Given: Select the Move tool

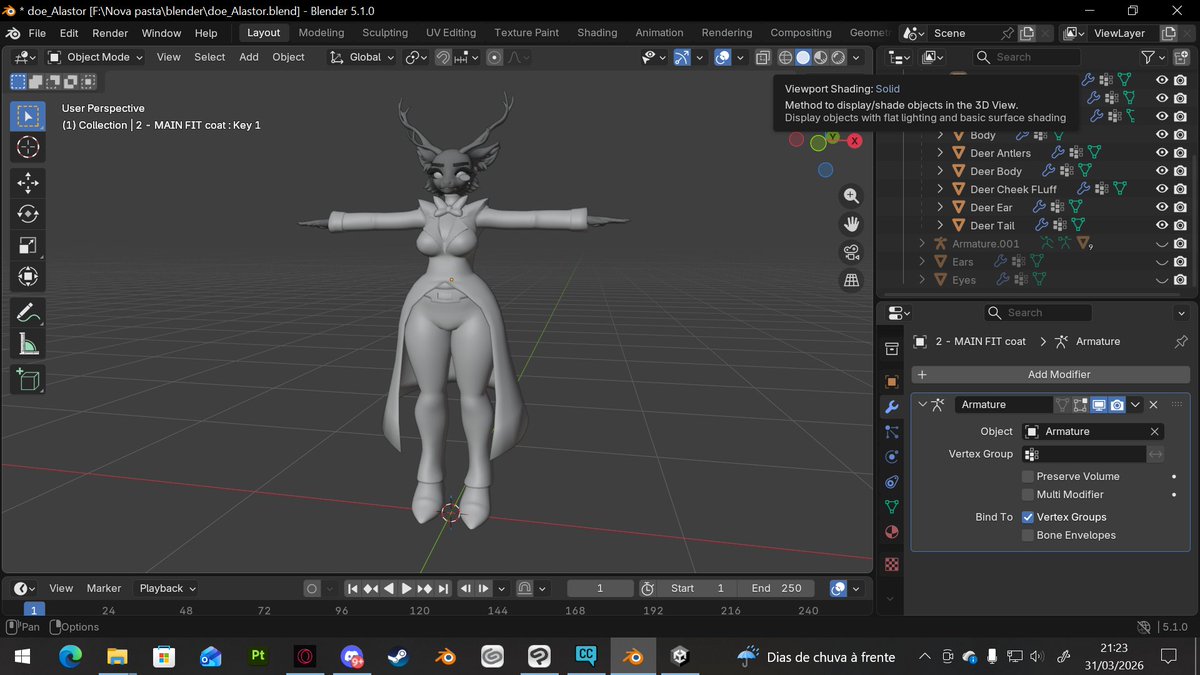Looking at the screenshot, I should pos(28,182).
